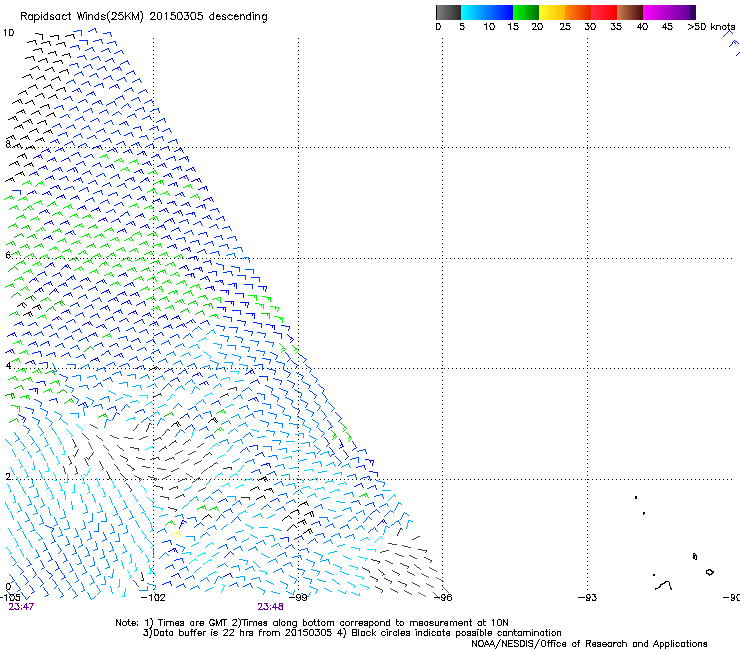Click the magenta-purple 40-50 knots color segment

pyautogui.click(x=669, y=12)
